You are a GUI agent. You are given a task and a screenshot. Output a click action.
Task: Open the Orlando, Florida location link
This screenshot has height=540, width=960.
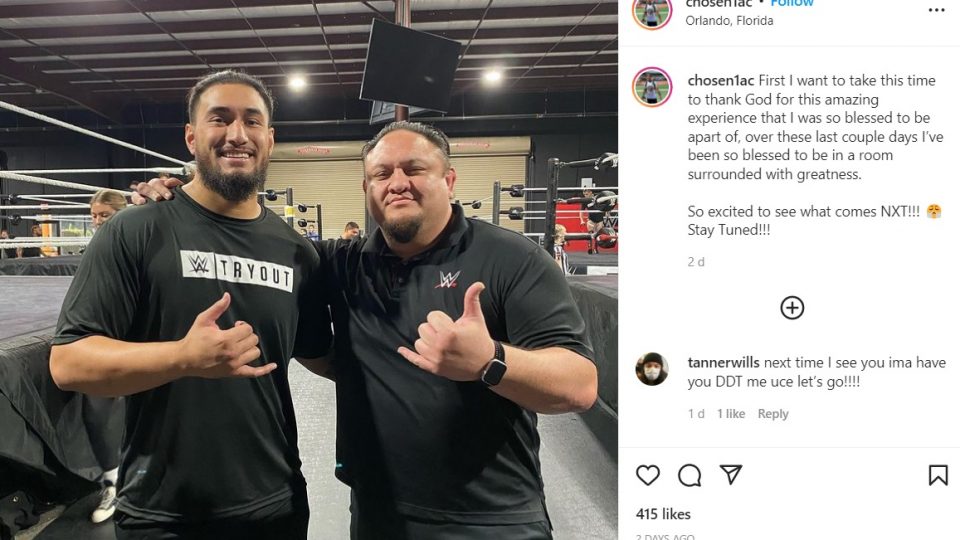pyautogui.click(x=729, y=21)
